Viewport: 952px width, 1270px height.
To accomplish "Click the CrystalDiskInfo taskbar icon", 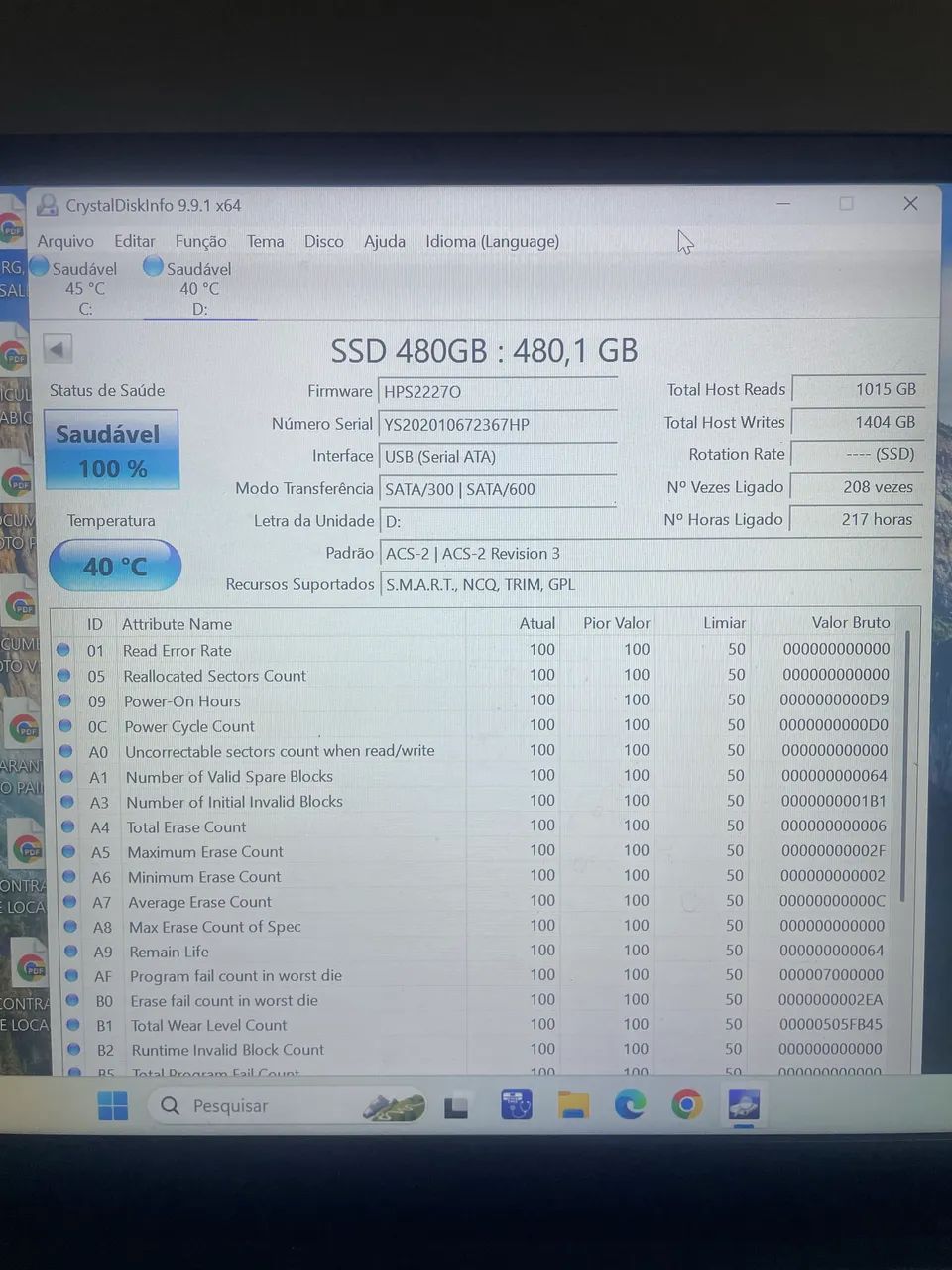I will tap(744, 1103).
